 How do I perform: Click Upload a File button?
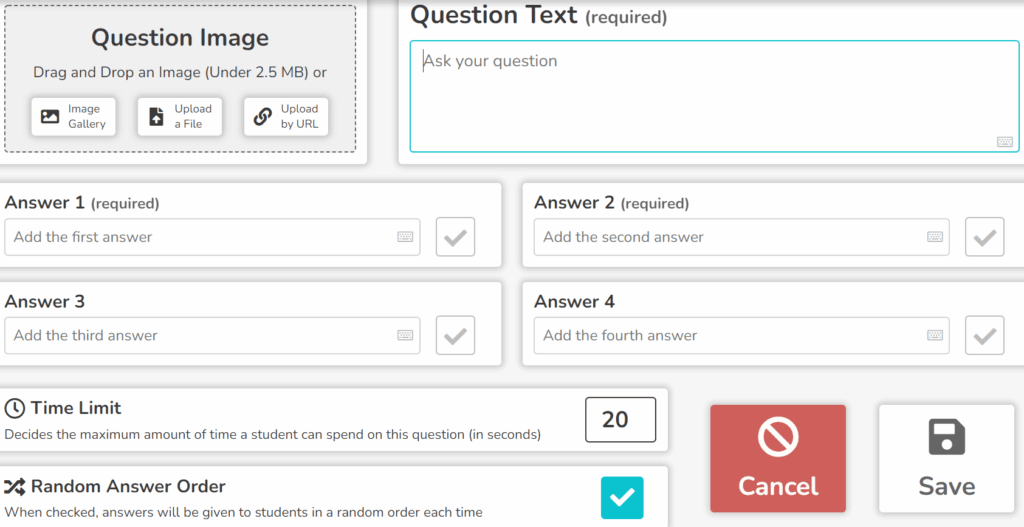(180, 117)
